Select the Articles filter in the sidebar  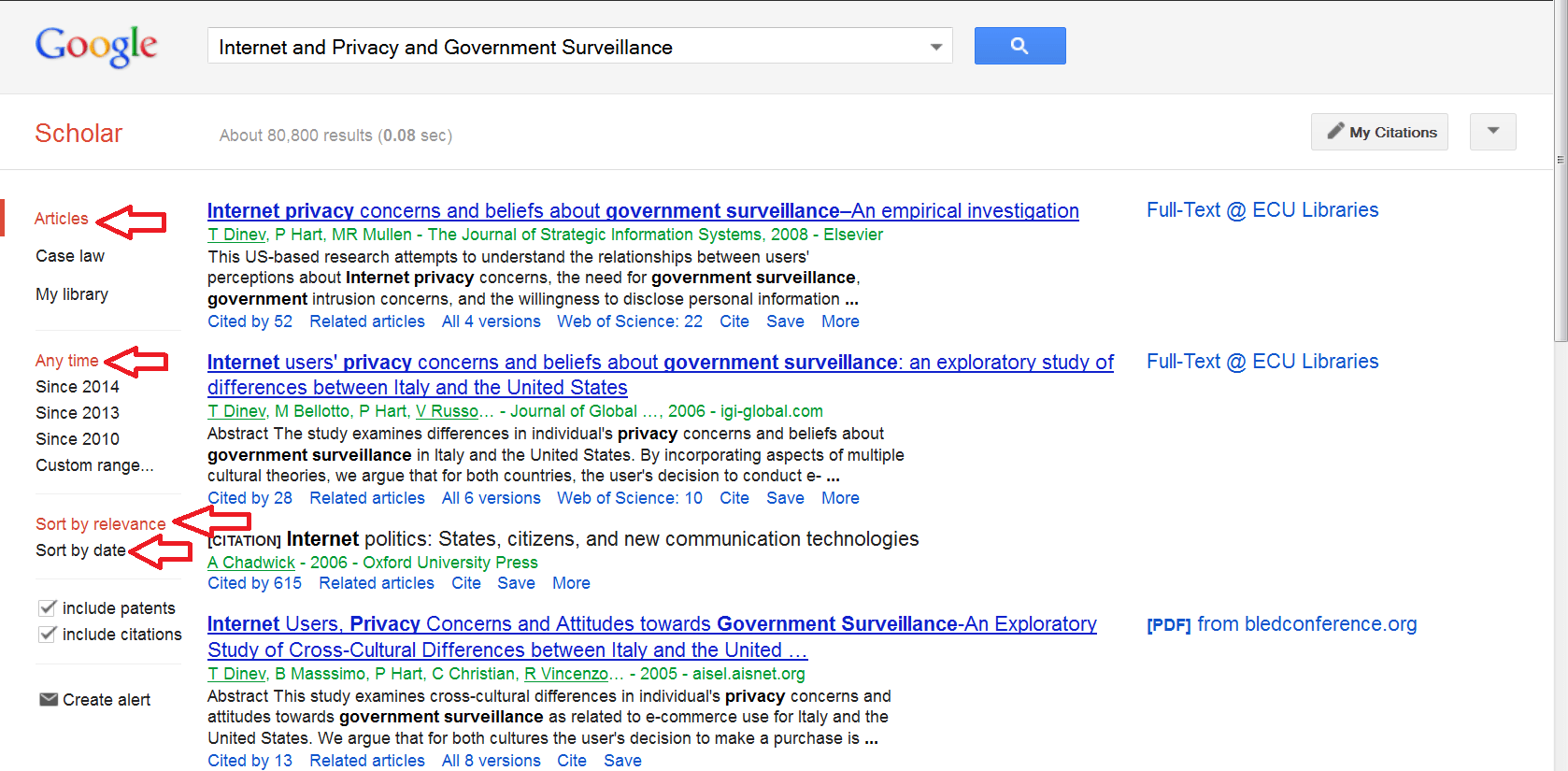coord(61,218)
